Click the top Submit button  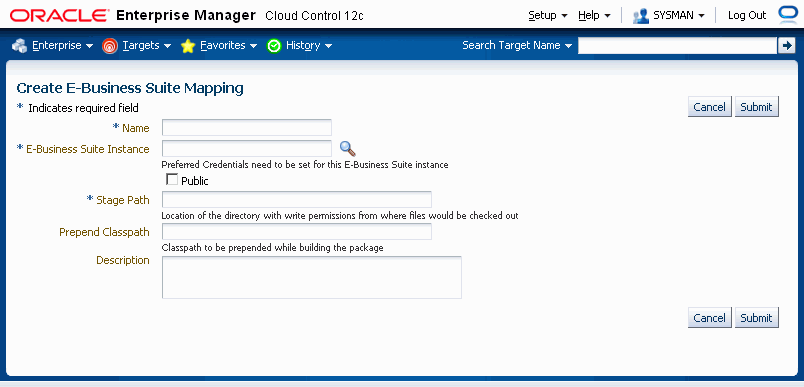coord(757,107)
